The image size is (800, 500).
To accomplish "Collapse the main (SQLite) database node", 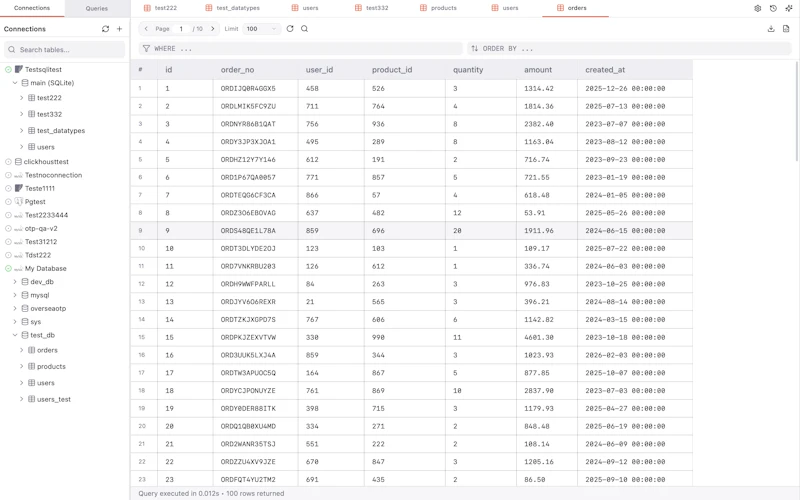I will 15,83.
